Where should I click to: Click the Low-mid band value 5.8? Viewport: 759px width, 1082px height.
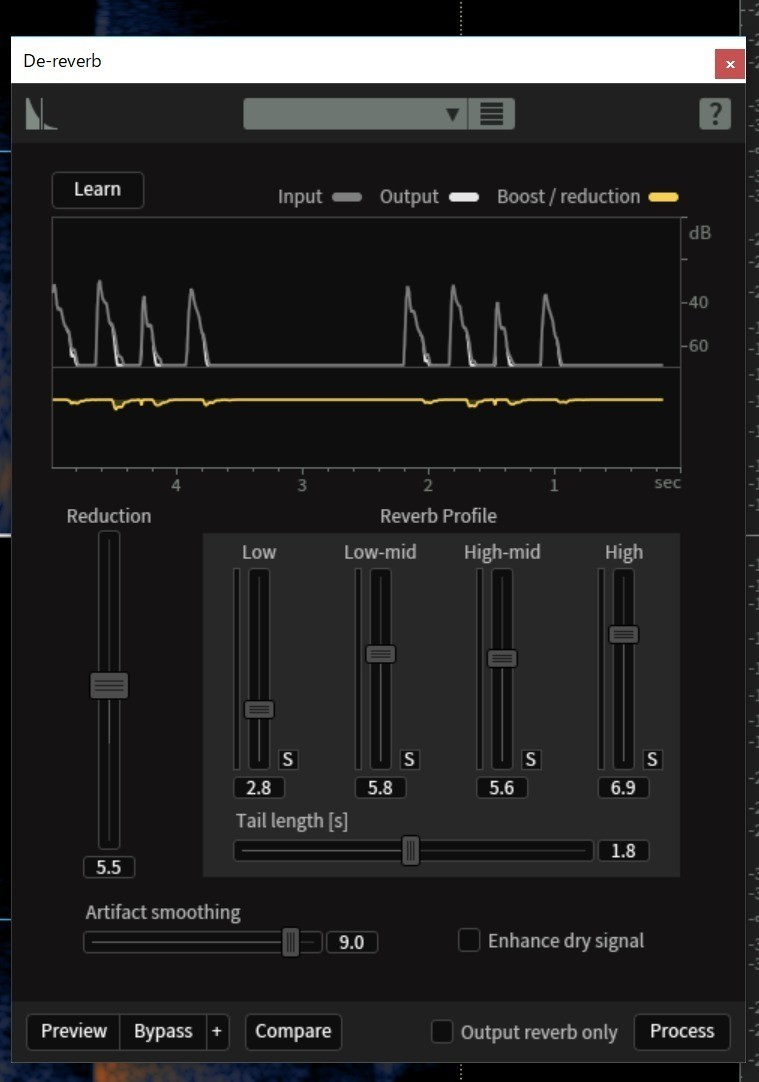(x=380, y=787)
